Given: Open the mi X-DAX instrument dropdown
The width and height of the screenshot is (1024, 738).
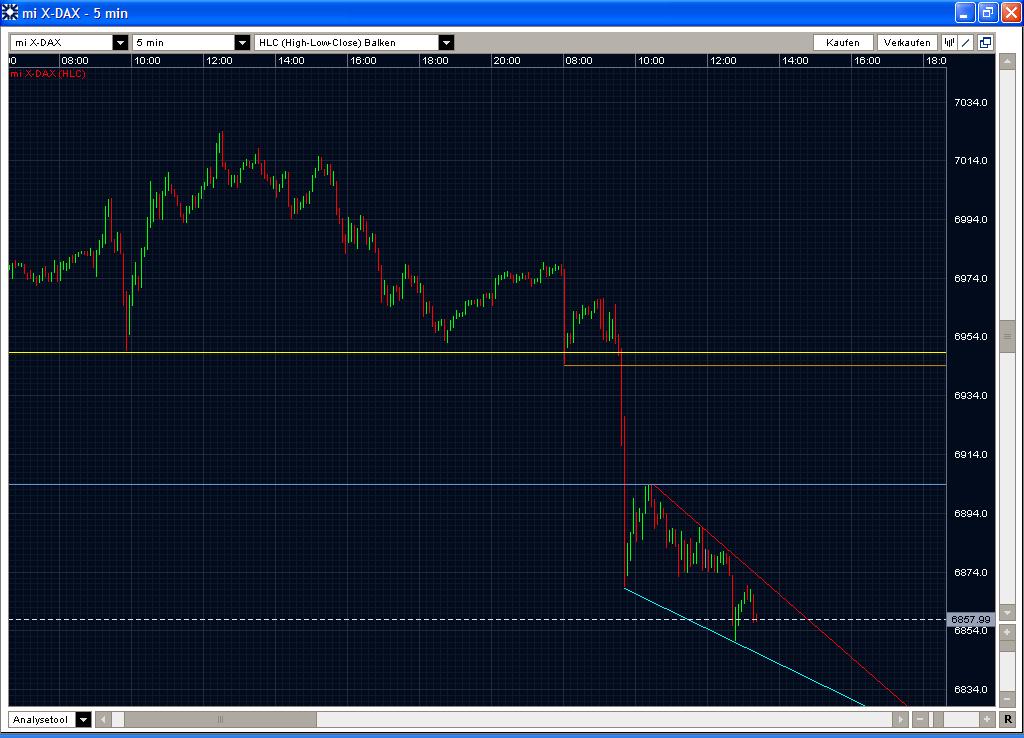Looking at the screenshot, I should [120, 42].
